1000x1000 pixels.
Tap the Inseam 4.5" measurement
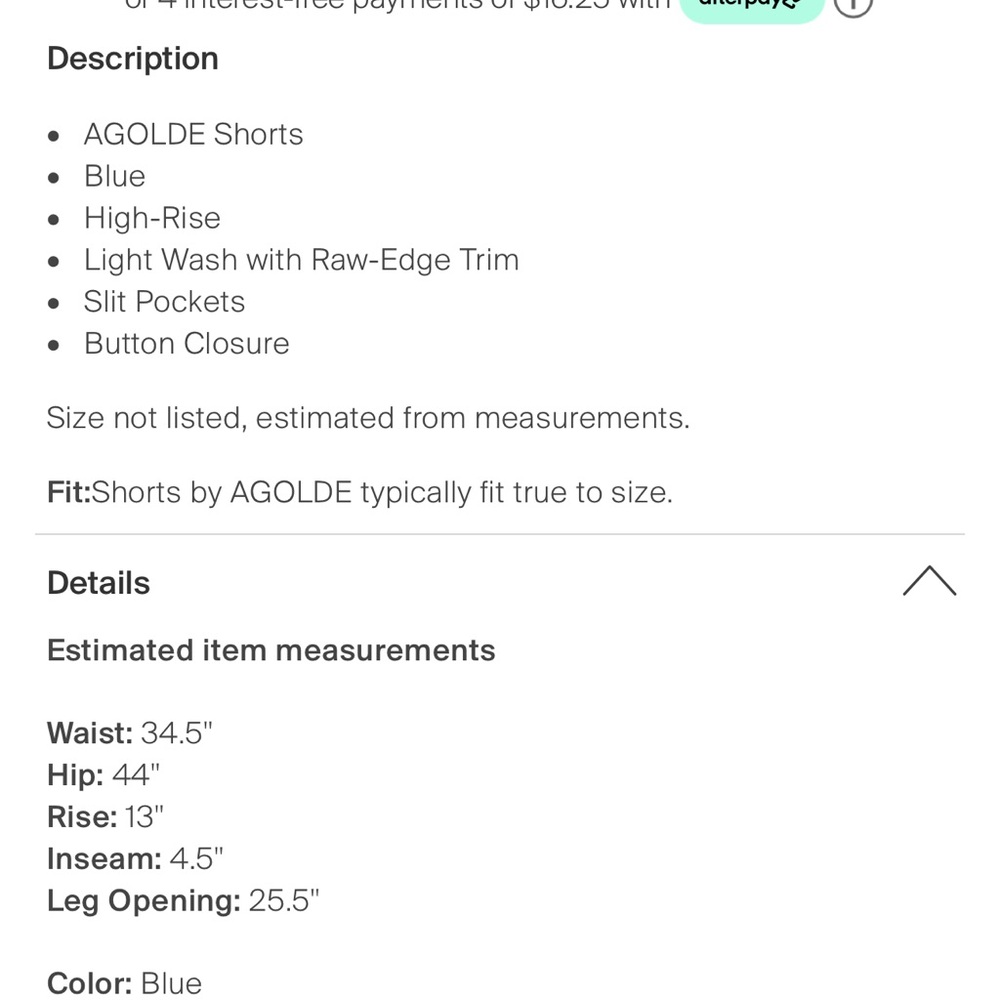coord(135,859)
